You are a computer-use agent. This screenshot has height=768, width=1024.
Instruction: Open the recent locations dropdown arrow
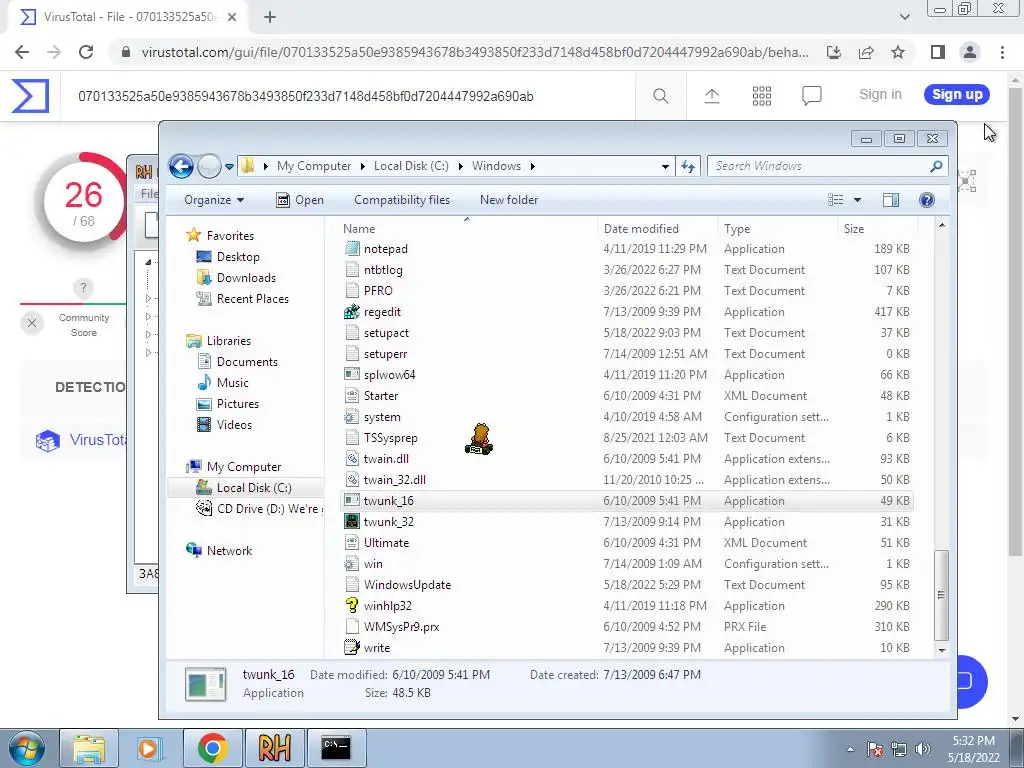[x=229, y=167]
